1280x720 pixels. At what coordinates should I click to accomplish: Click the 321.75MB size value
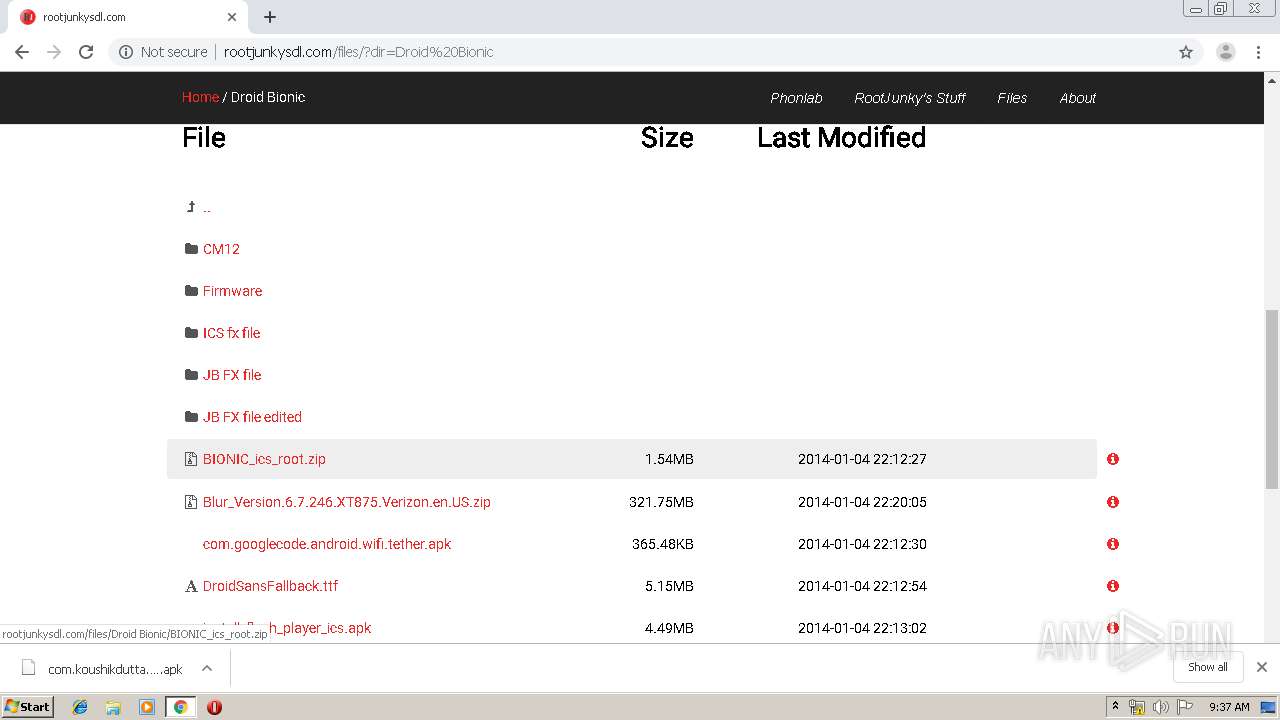tap(661, 502)
